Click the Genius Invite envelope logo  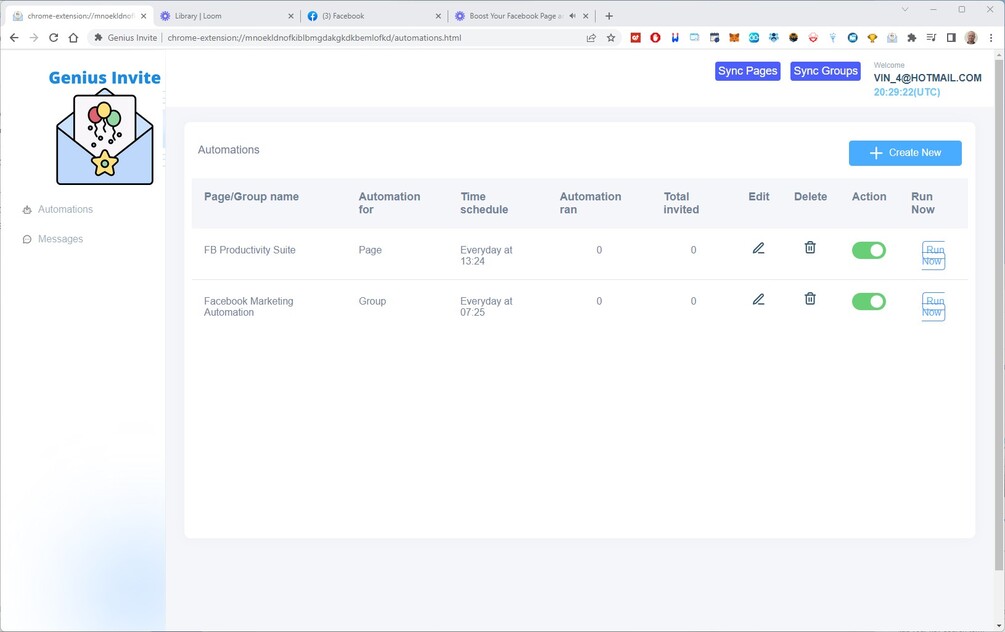point(104,137)
